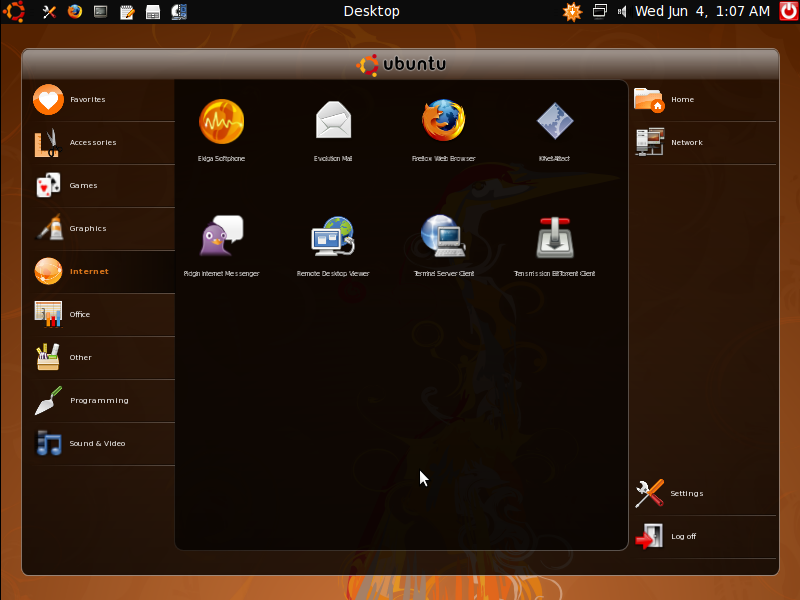The height and width of the screenshot is (600, 800).
Task: Switch to the Accessories category
Action: tap(104, 143)
